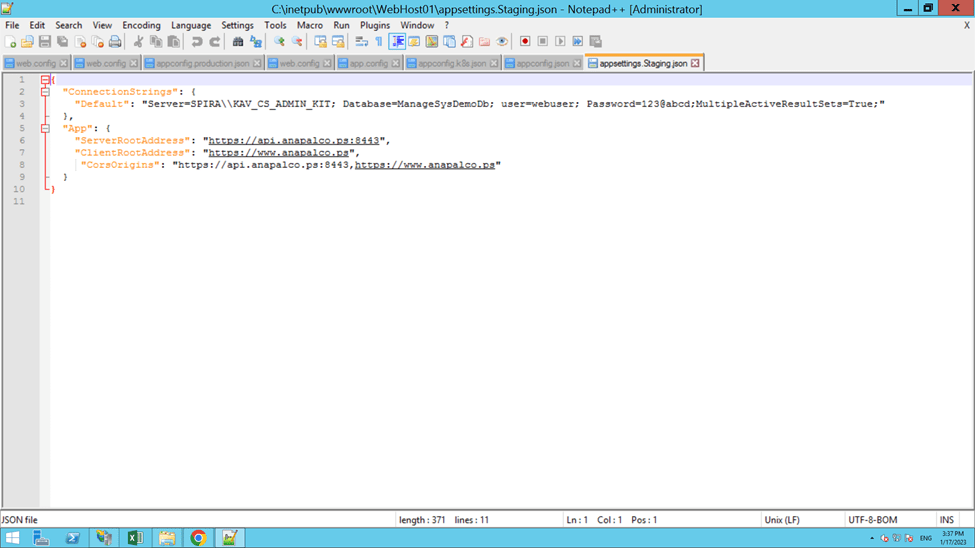Open PowerShell from the taskbar
The width and height of the screenshot is (975, 548).
tap(73, 538)
